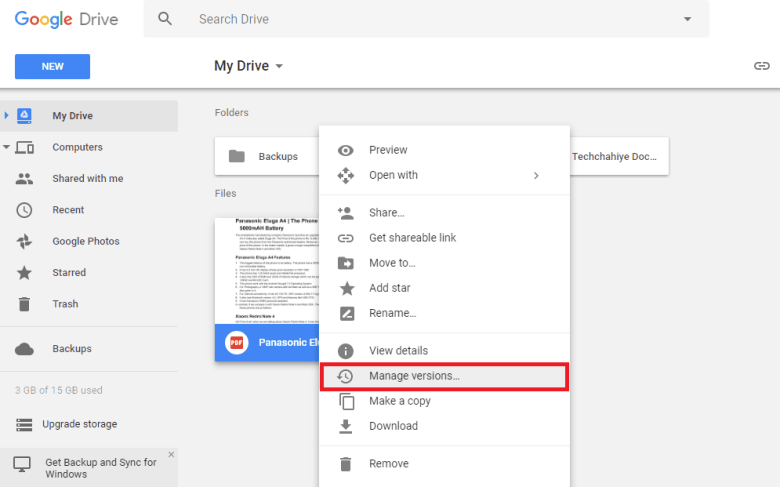Choose Remove from the context menu
Screen dimensions: 780x487
(389, 464)
